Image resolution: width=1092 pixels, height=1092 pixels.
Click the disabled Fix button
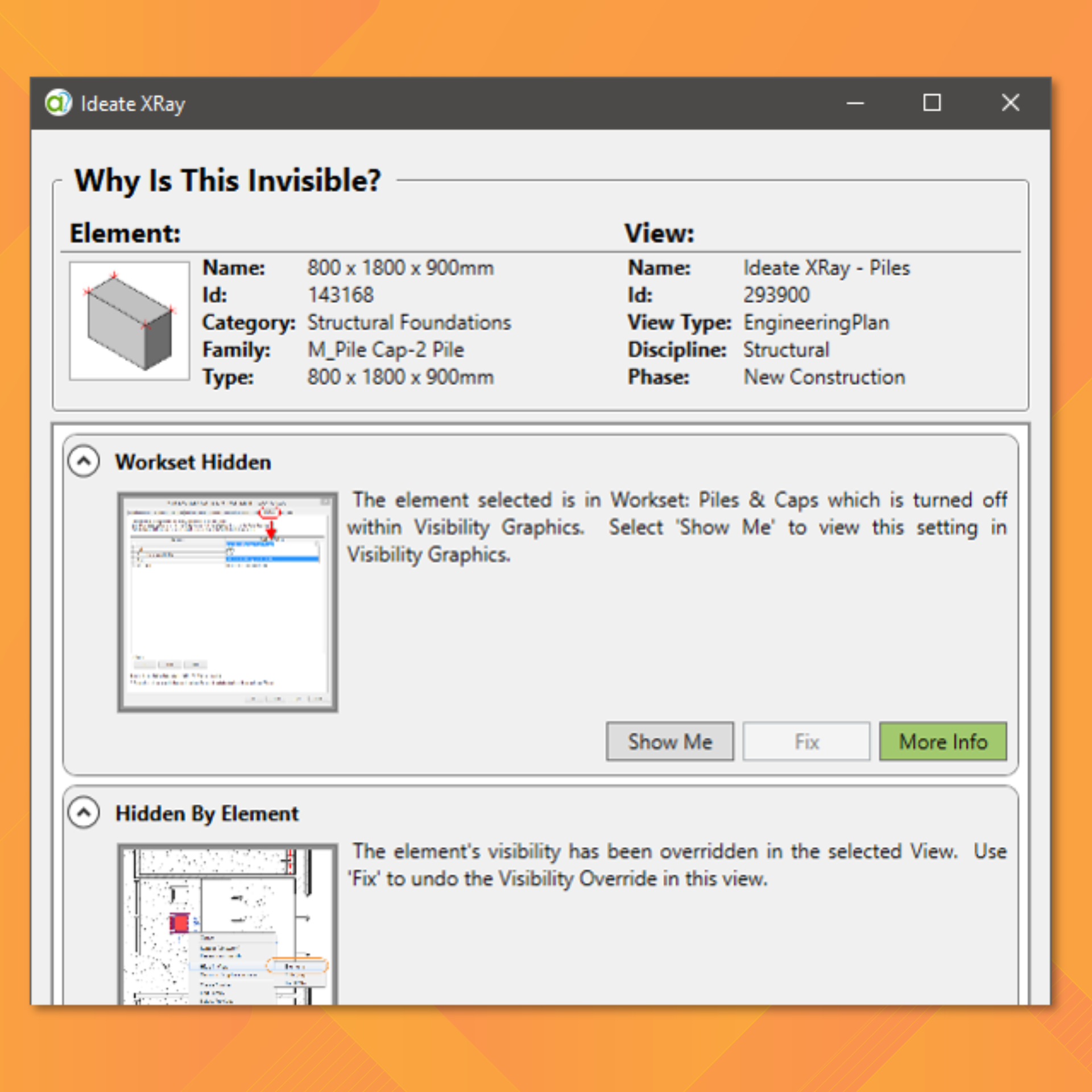pos(806,741)
